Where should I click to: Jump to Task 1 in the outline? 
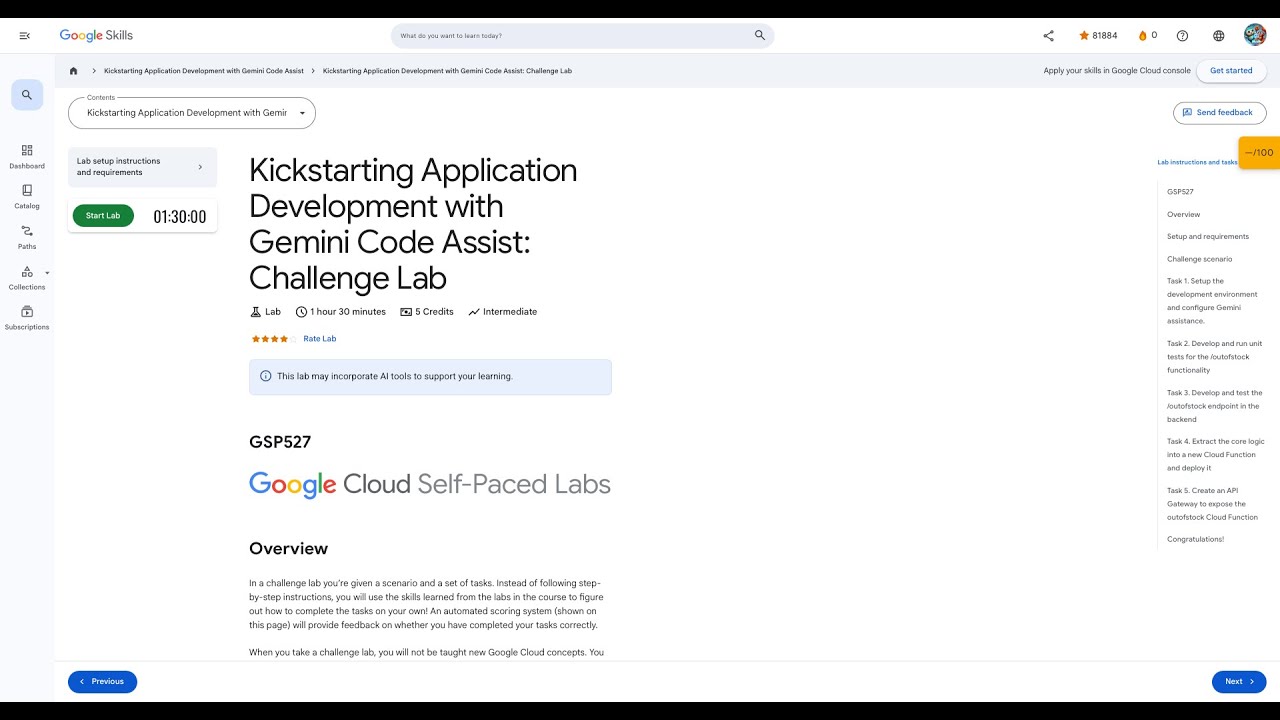pos(1212,301)
